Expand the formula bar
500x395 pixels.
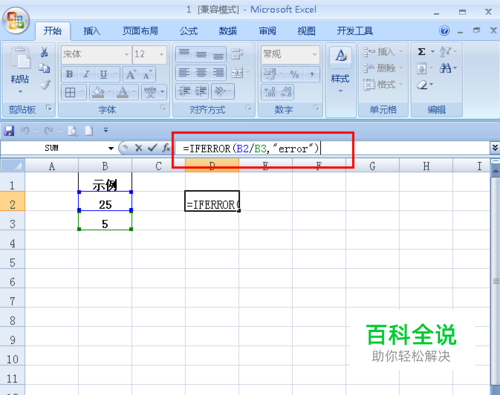(495, 148)
